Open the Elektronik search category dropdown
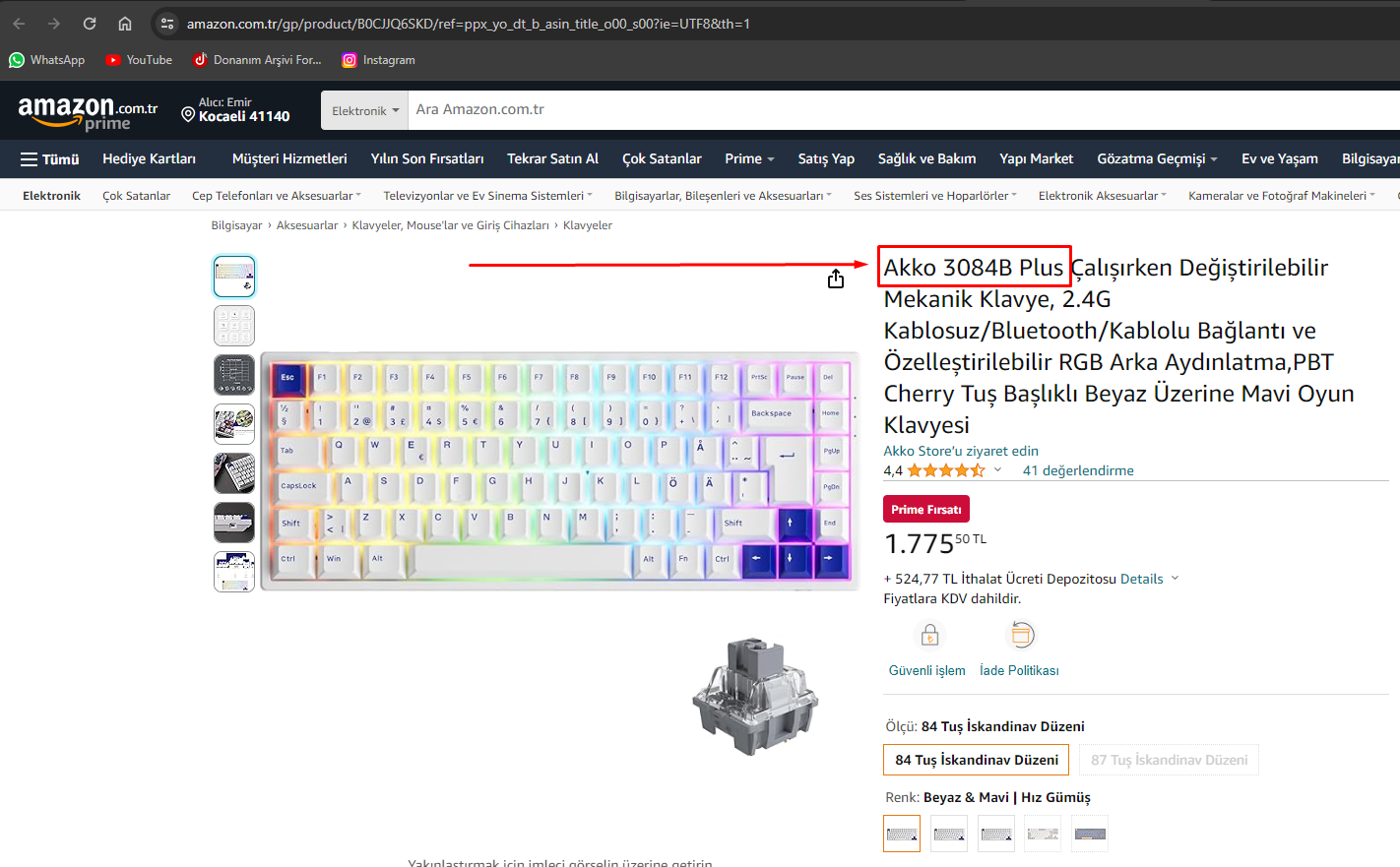The width and height of the screenshot is (1400, 867). click(364, 110)
